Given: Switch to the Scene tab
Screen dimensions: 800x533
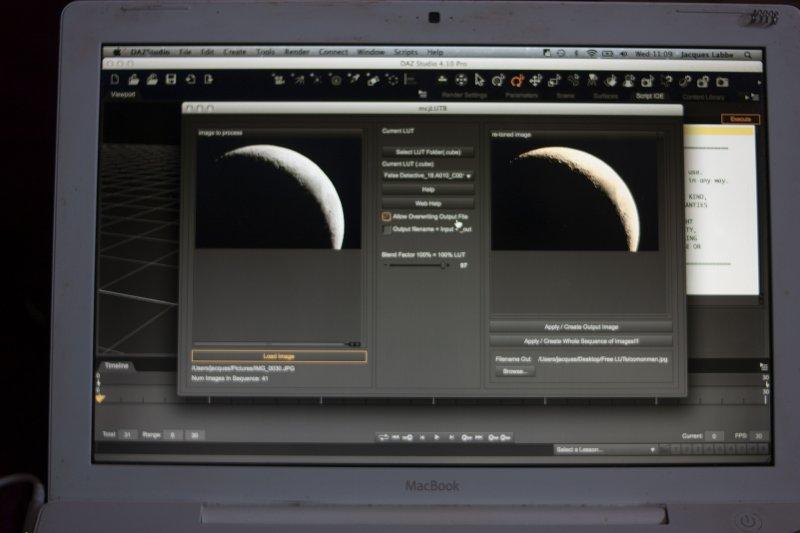Looking at the screenshot, I should coord(565,96).
